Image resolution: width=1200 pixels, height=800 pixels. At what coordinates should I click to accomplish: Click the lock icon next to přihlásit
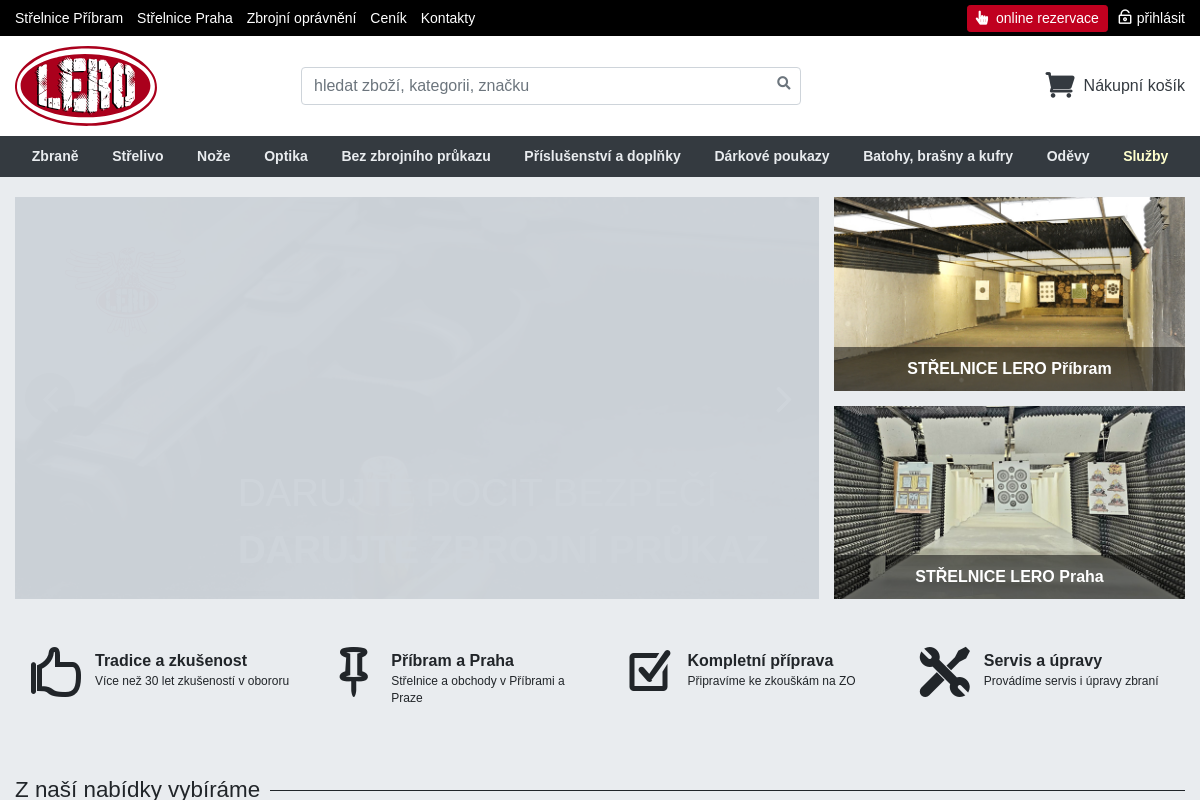point(1125,17)
